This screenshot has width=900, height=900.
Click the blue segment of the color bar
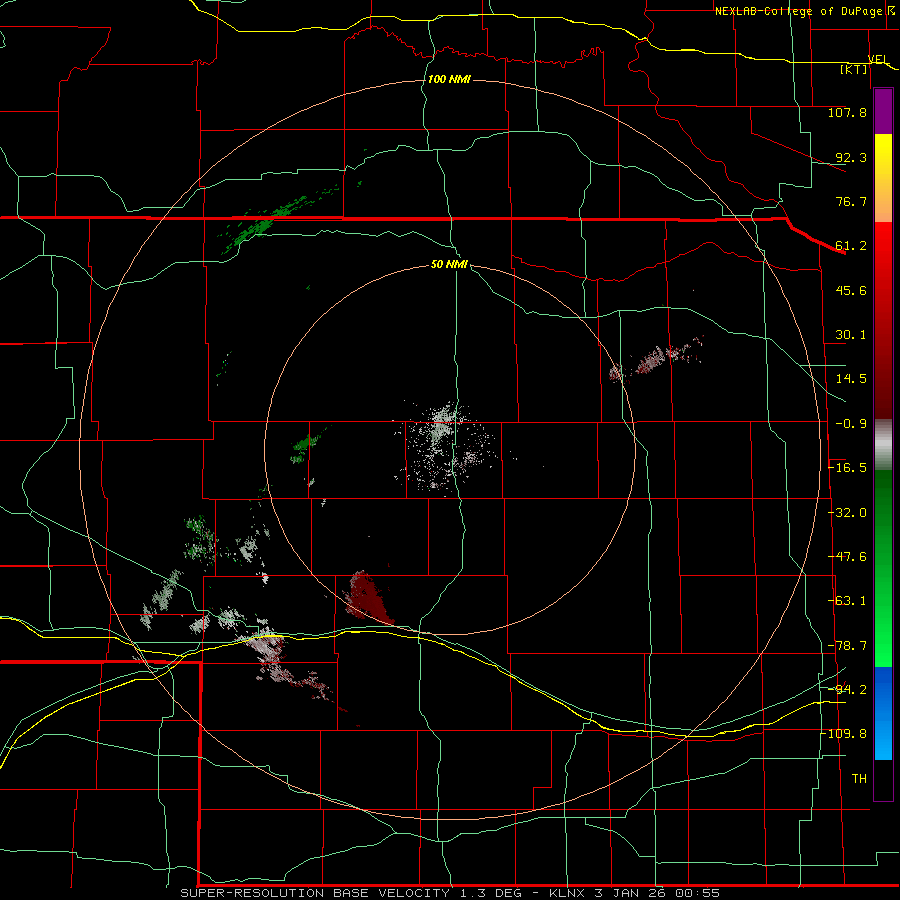pyautogui.click(x=883, y=713)
